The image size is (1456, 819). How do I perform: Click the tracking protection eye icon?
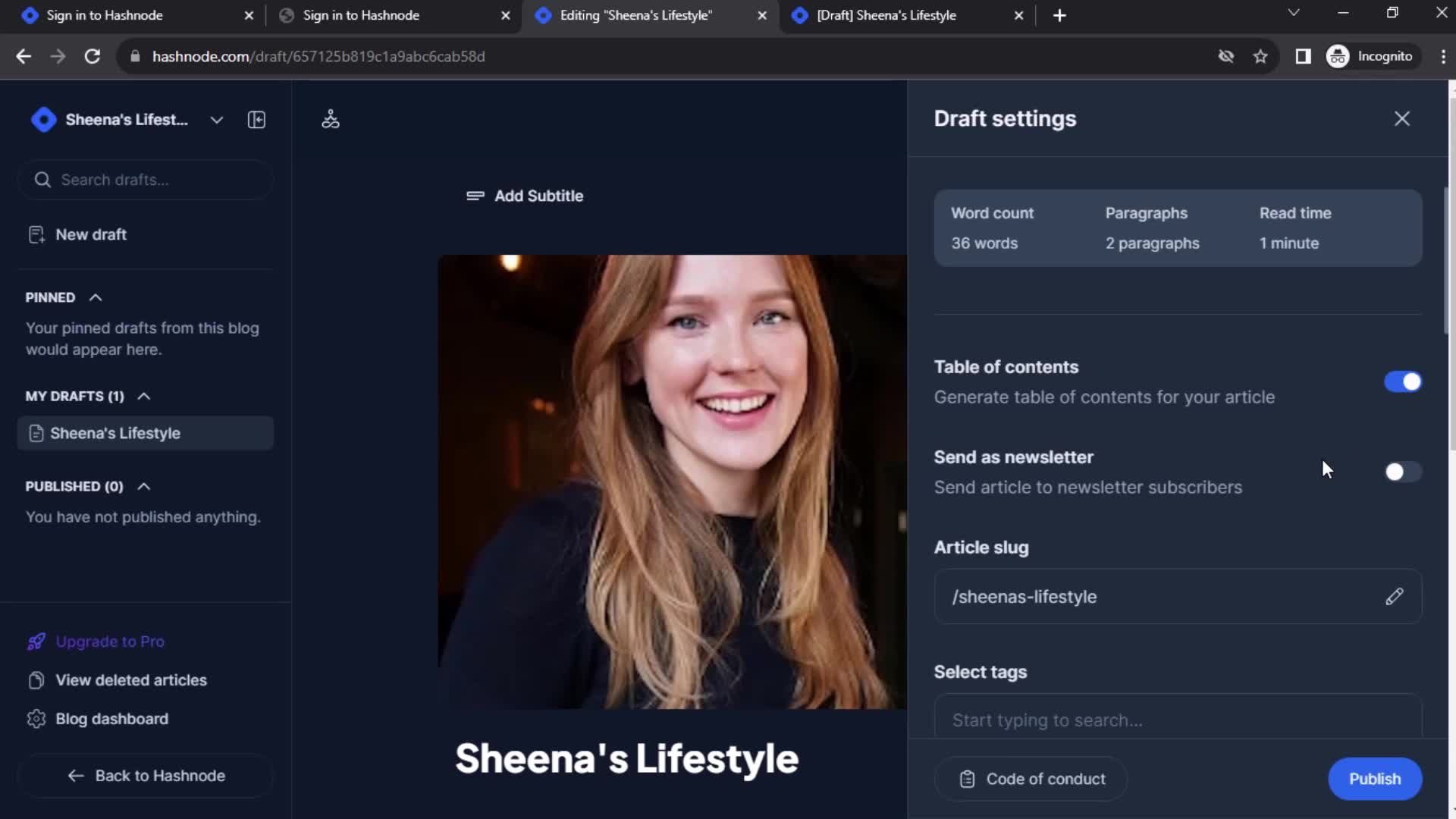(1225, 56)
